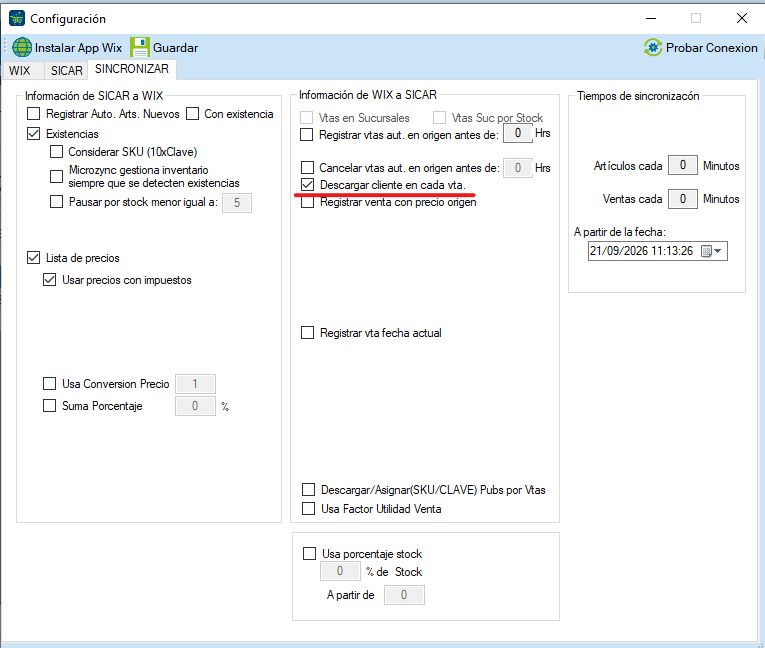Switch to the SICAR tab

point(67,71)
